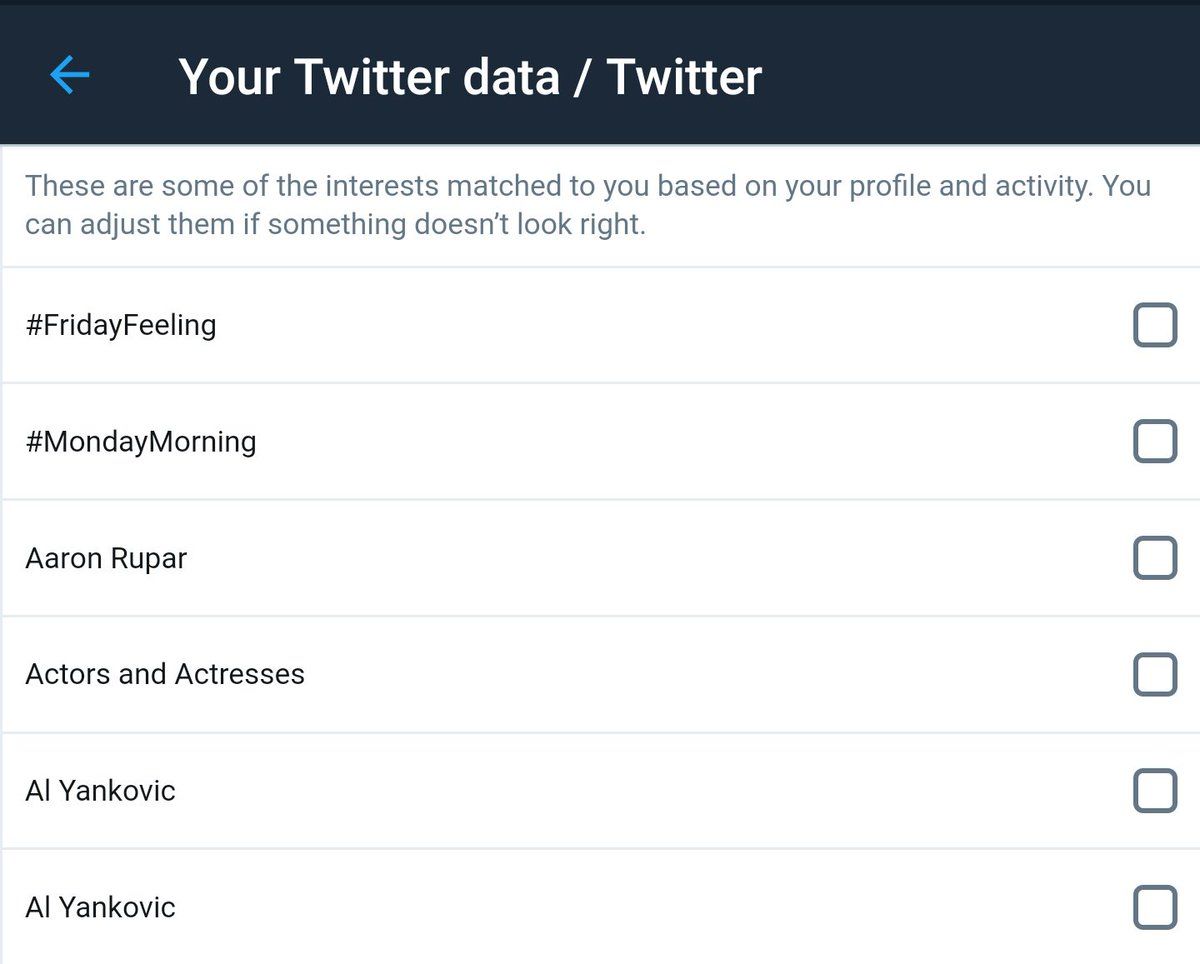Click the #MondayMorning label text

point(141,441)
